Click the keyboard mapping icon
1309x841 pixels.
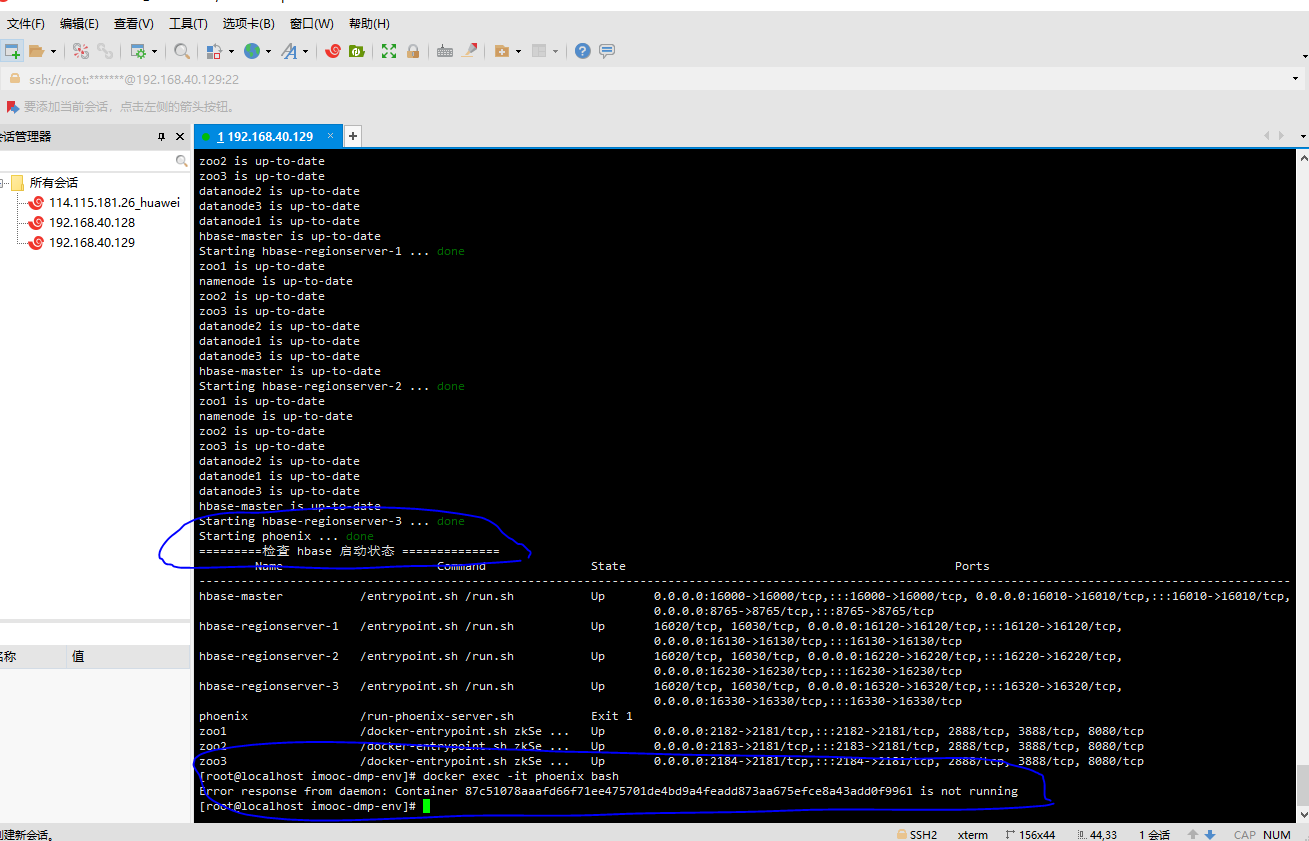click(445, 51)
